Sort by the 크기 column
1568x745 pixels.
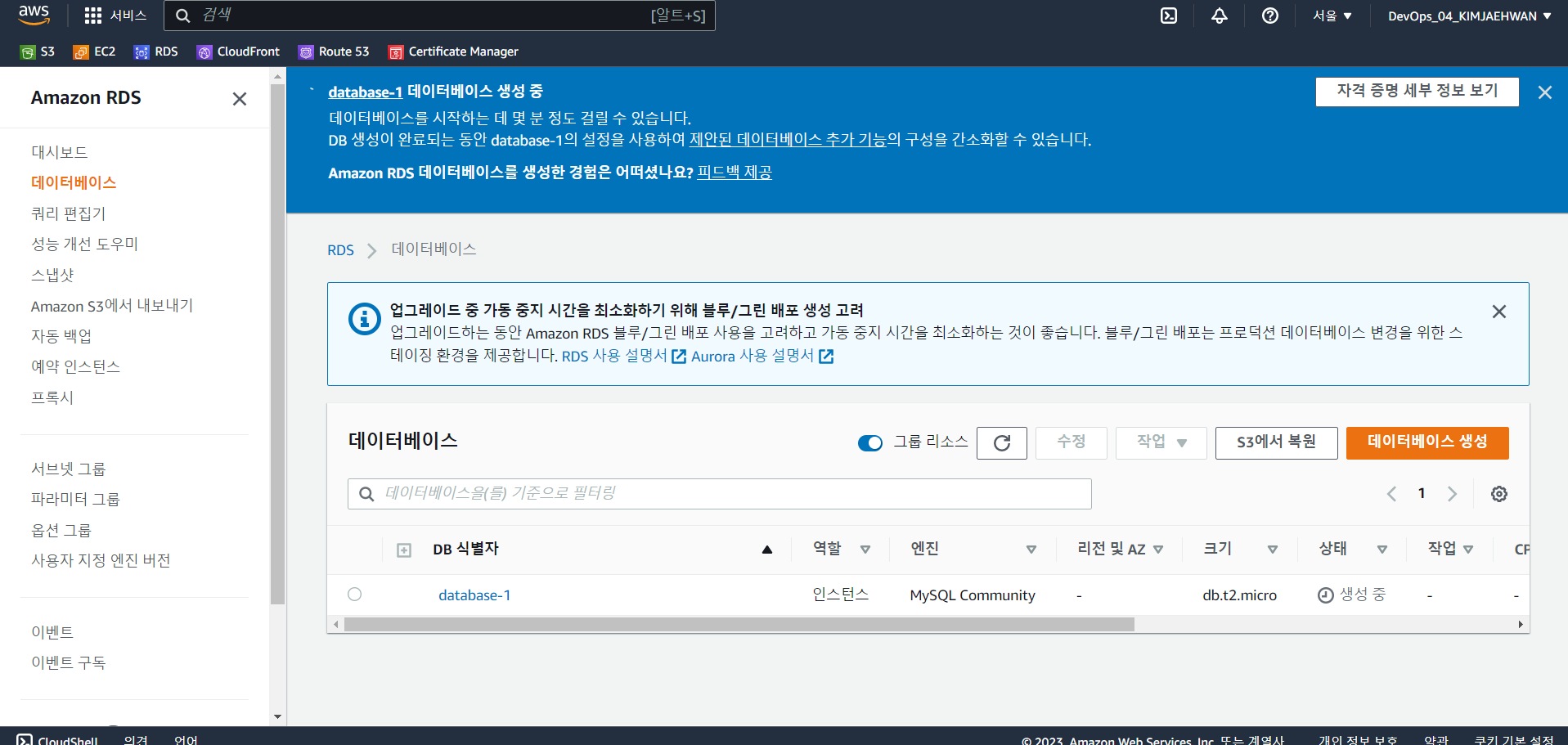coord(1273,550)
